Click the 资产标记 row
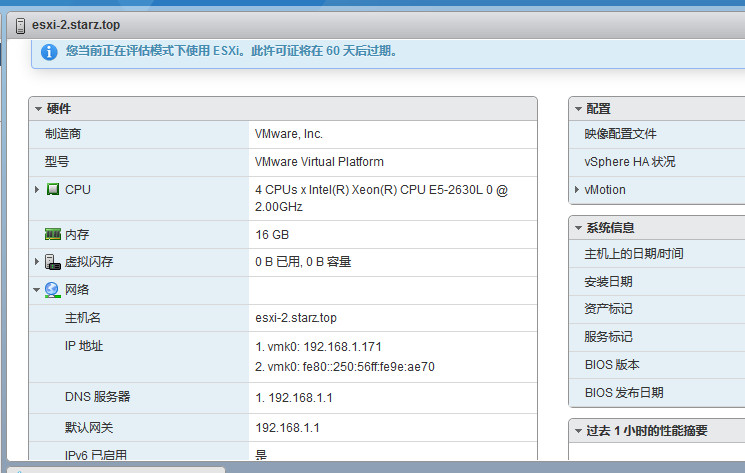Image resolution: width=745 pixels, height=473 pixels. 657,309
